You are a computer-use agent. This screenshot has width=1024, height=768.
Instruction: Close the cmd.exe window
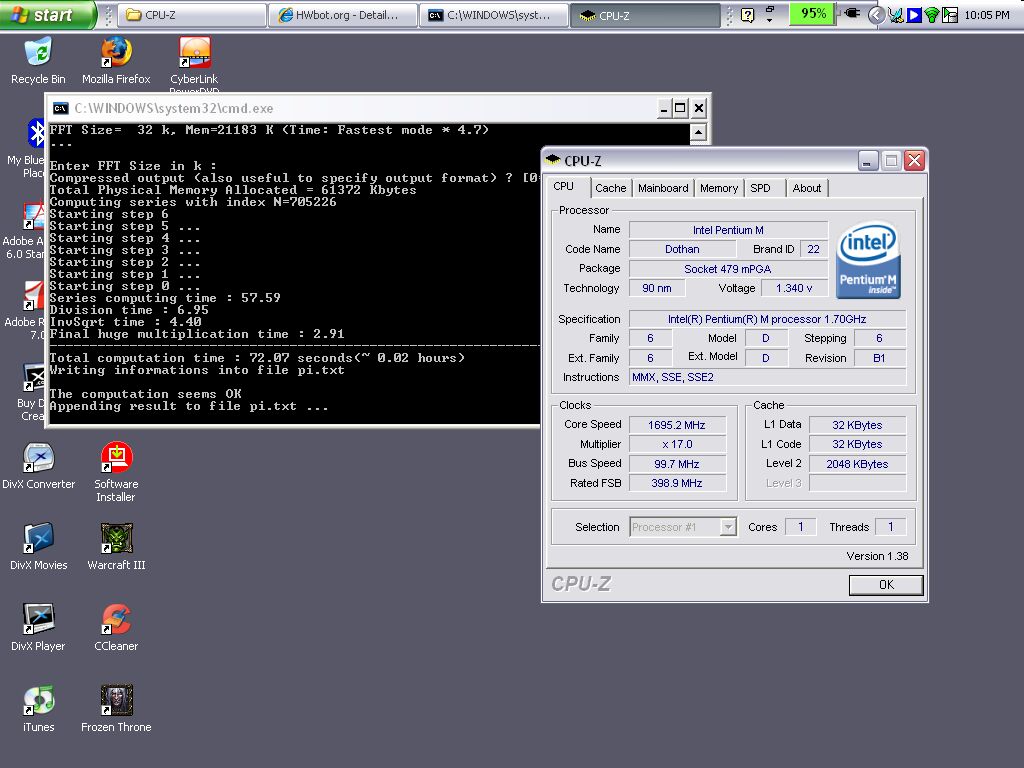(x=699, y=108)
